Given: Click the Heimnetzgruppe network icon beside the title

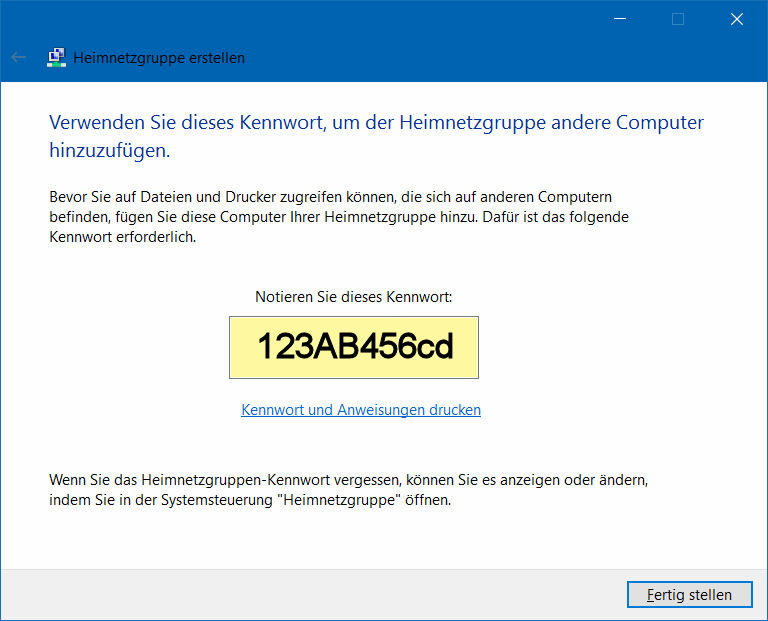Looking at the screenshot, I should point(57,58).
